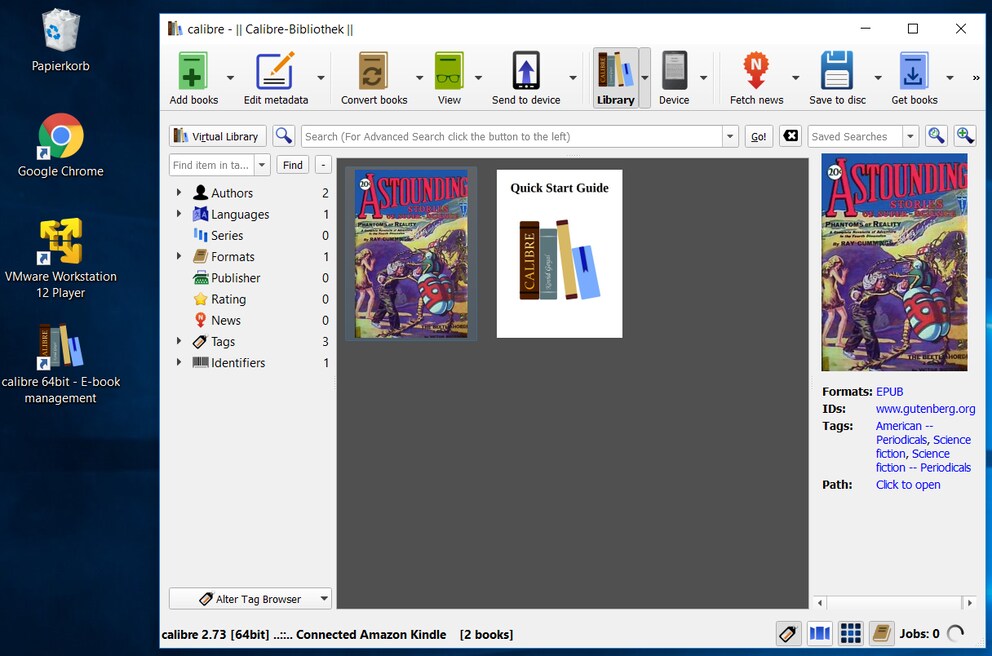Expand the Identifiers tree node
This screenshot has height=656, width=992.
(x=179, y=362)
